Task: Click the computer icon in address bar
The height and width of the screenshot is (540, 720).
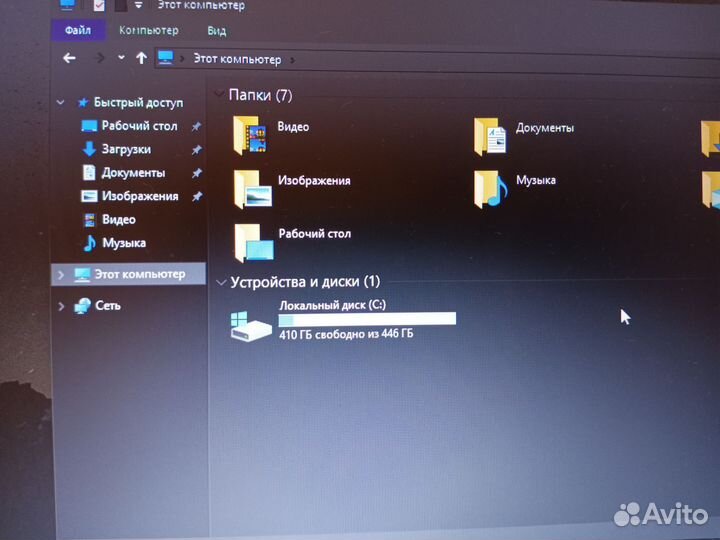Action: click(165, 58)
